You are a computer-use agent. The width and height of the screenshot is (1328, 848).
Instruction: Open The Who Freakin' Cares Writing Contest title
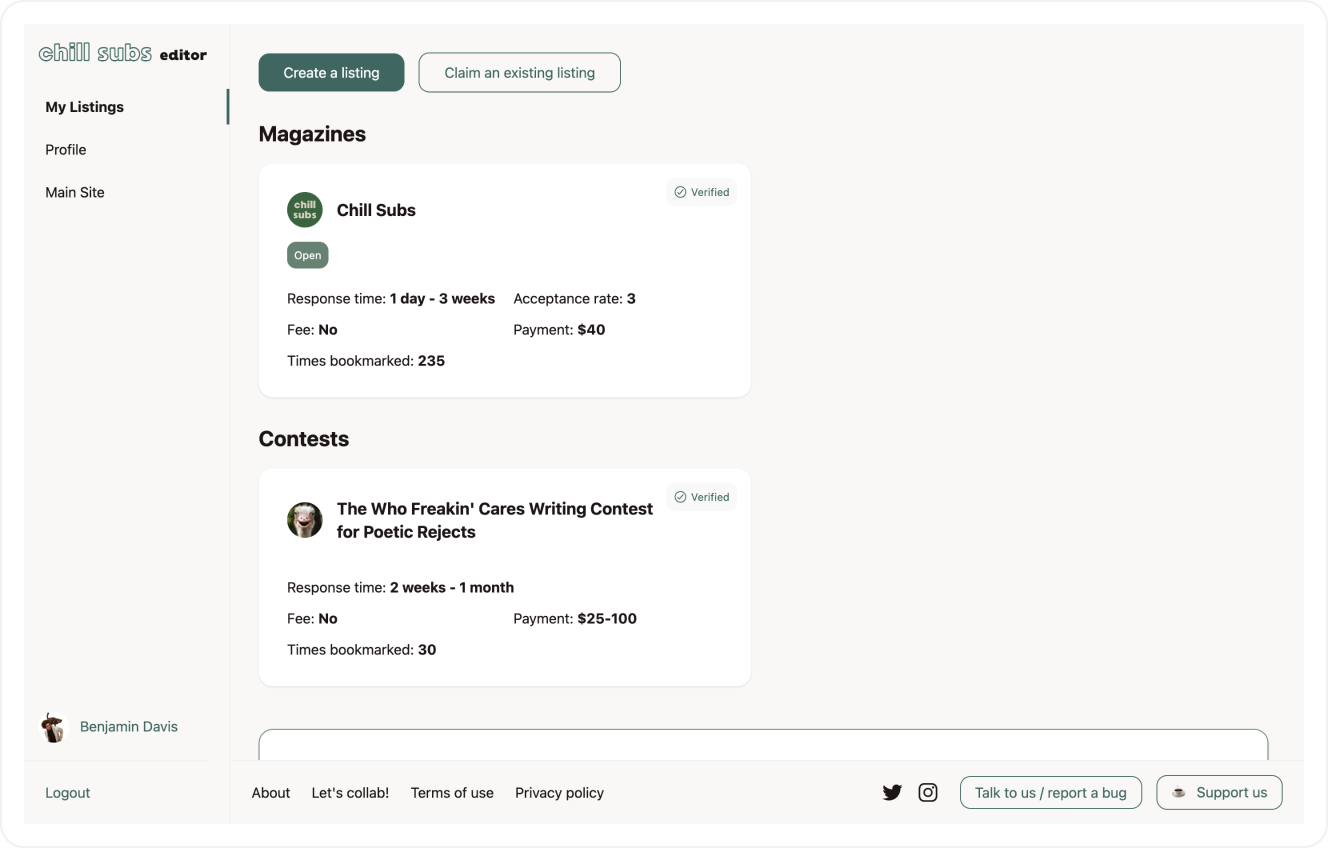(x=495, y=520)
